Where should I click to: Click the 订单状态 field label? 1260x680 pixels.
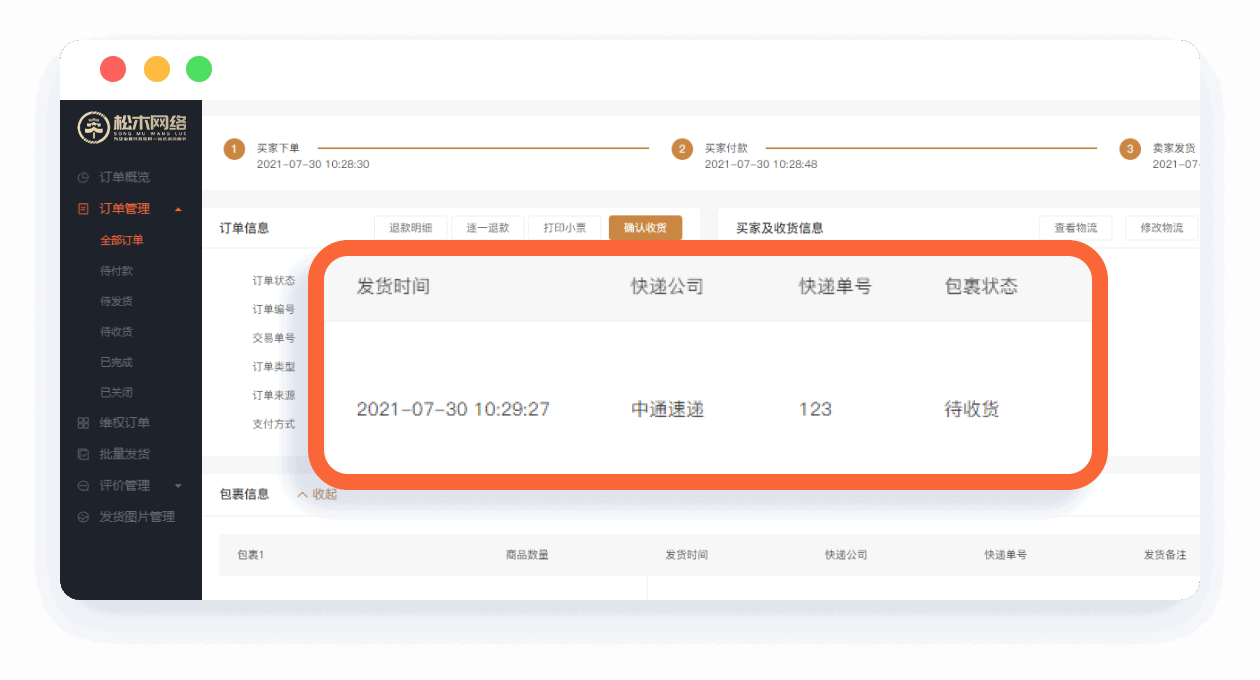(273, 281)
